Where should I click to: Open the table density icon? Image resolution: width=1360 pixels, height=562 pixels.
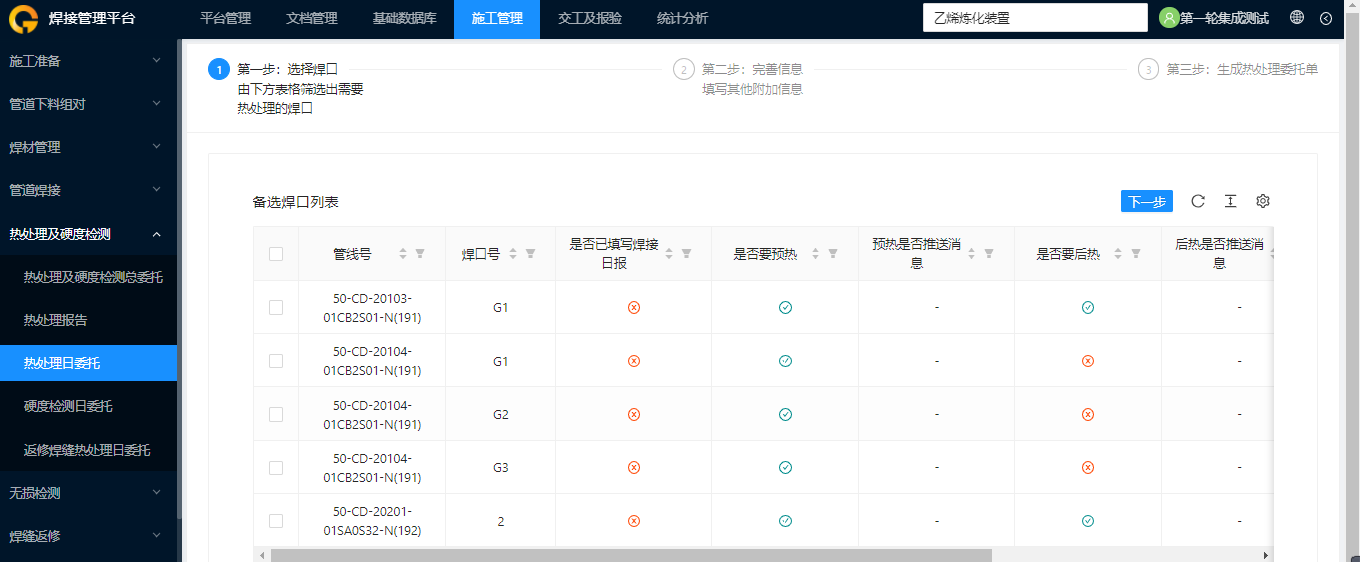click(1230, 201)
